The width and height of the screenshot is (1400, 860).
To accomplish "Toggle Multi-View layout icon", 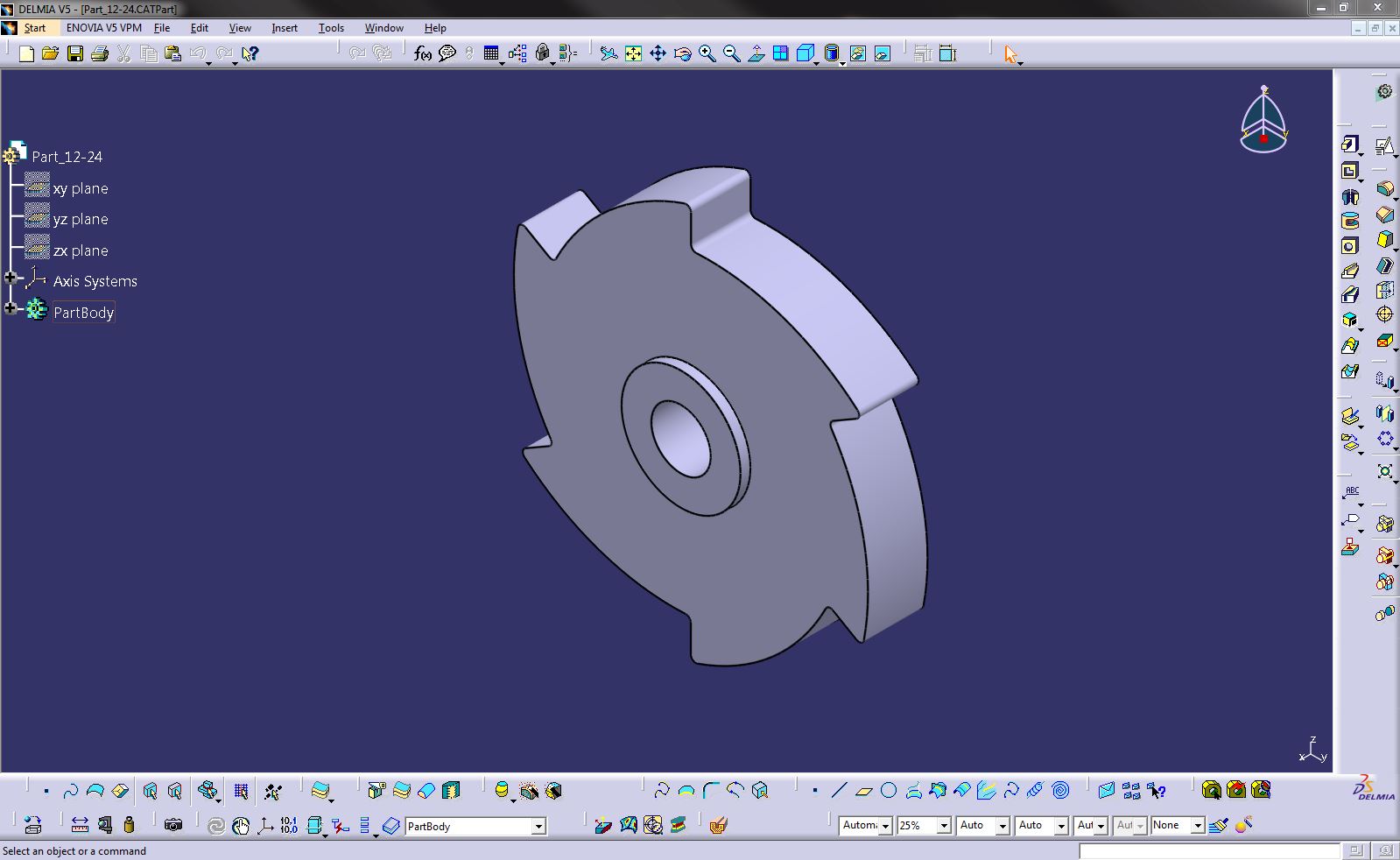I will [780, 54].
